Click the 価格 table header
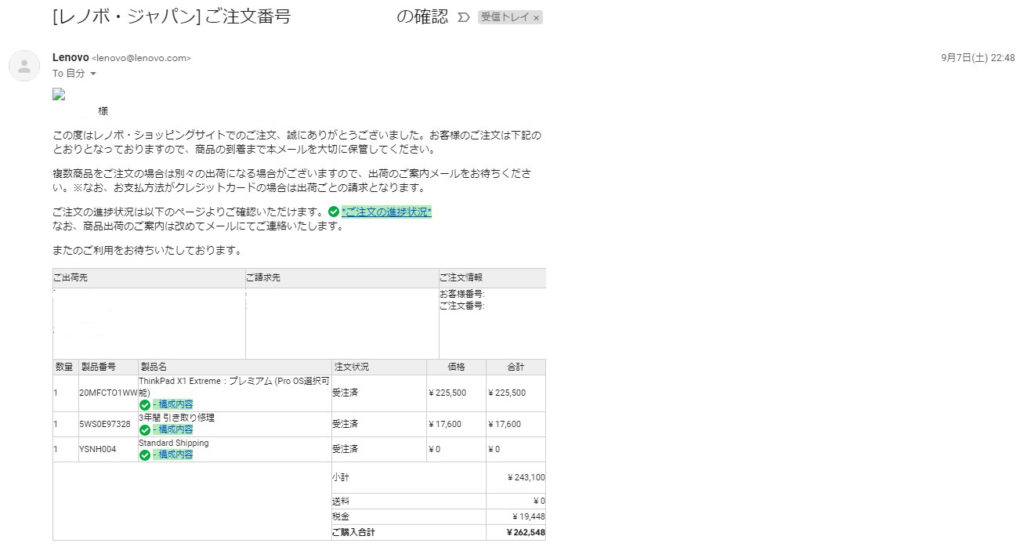Screen dimensions: 1024x554 (x=456, y=367)
